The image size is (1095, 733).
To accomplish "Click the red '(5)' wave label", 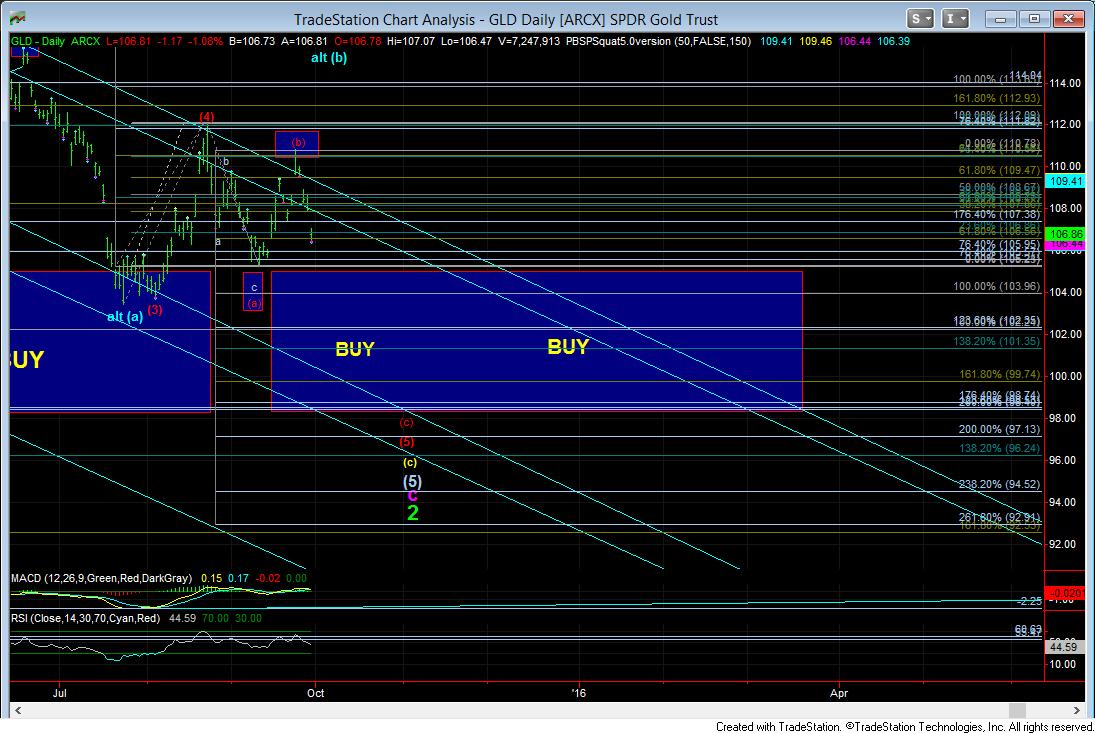I will pos(406,442).
